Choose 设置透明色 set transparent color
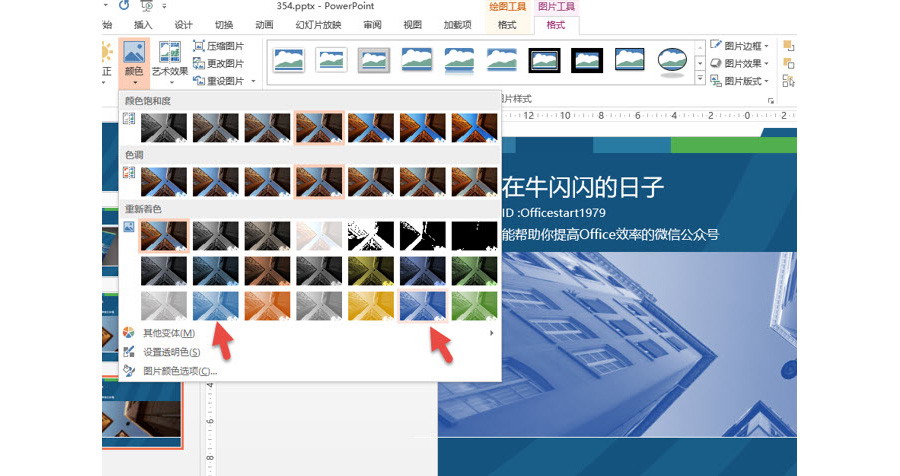 (x=171, y=352)
